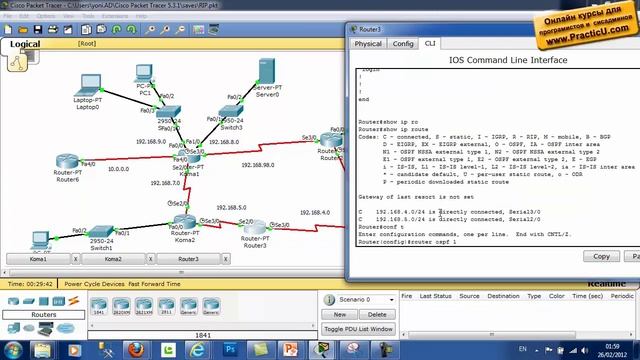Select the Hubs device category icon
Viewport: 640px width, 360px height.
44,301
